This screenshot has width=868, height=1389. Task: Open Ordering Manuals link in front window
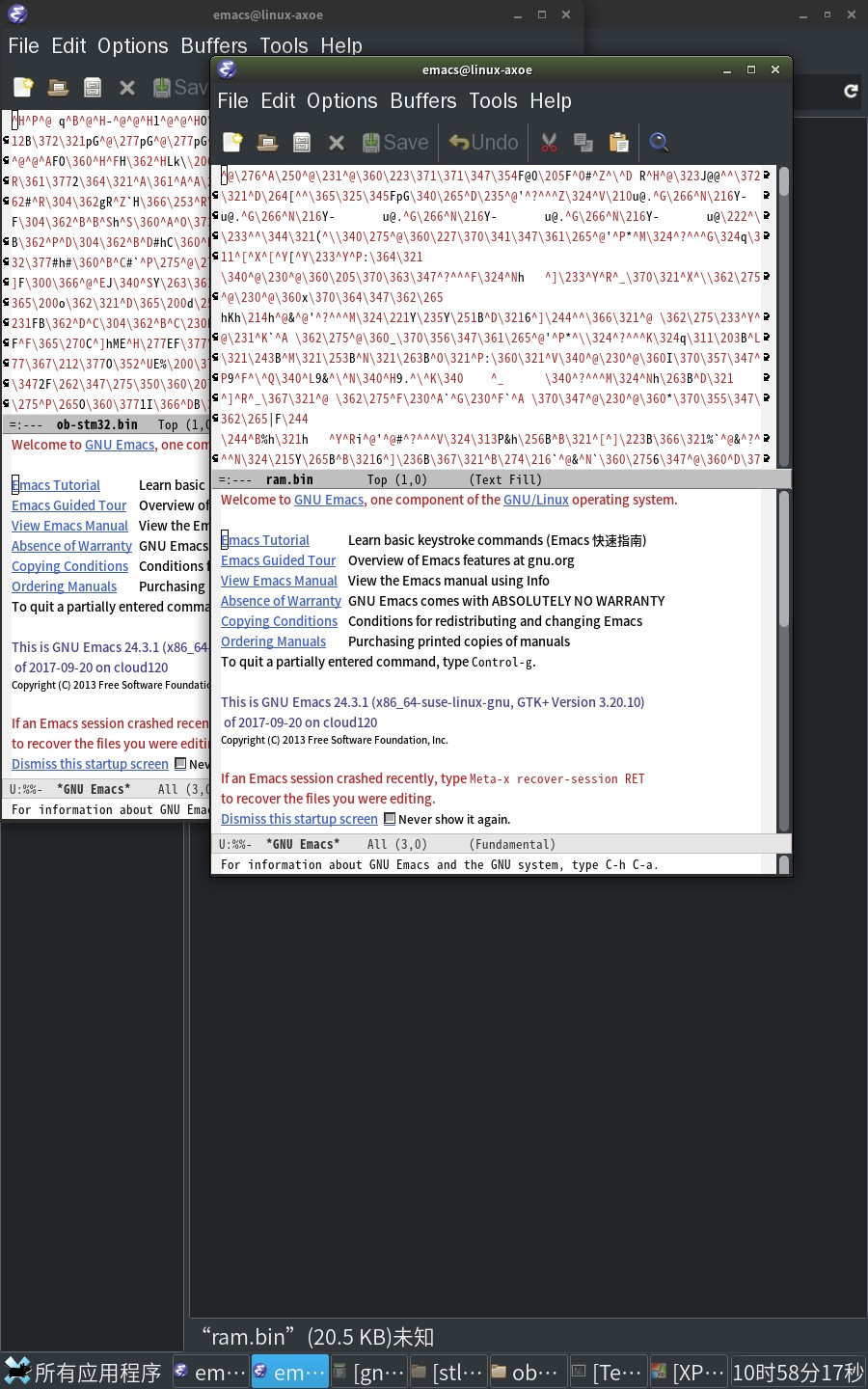pos(273,641)
